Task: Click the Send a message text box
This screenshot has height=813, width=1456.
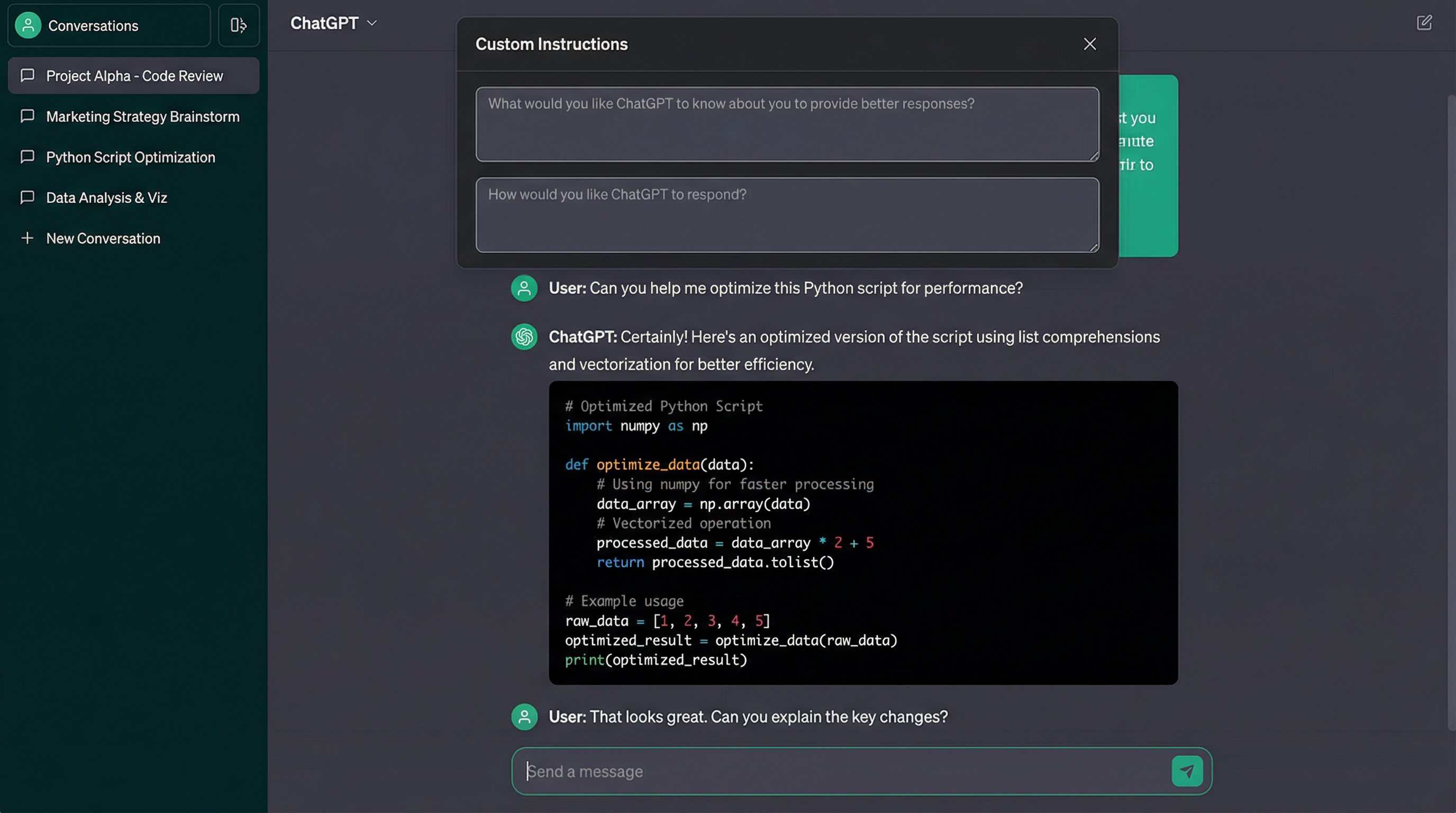Action: pos(820,771)
